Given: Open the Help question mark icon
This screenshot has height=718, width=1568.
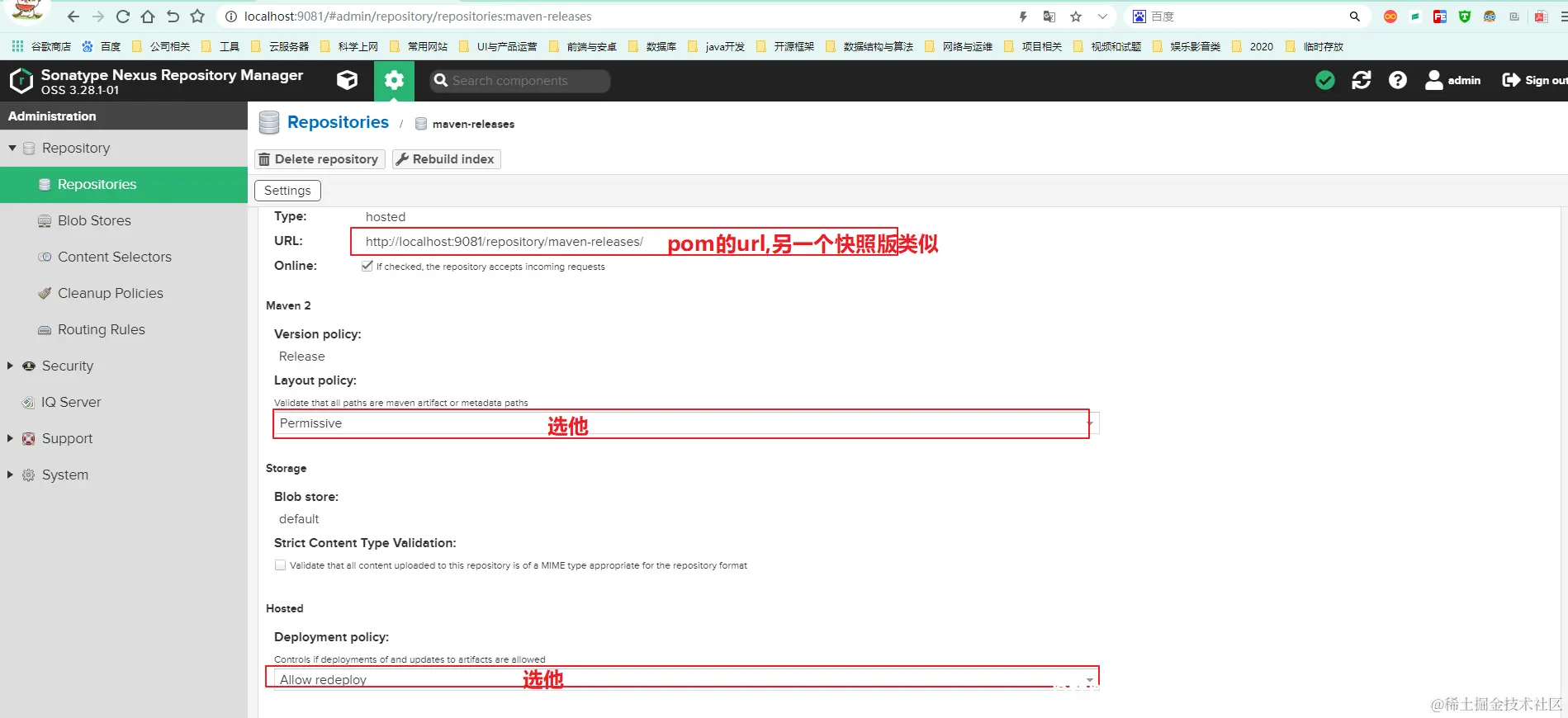Looking at the screenshot, I should click(1398, 80).
